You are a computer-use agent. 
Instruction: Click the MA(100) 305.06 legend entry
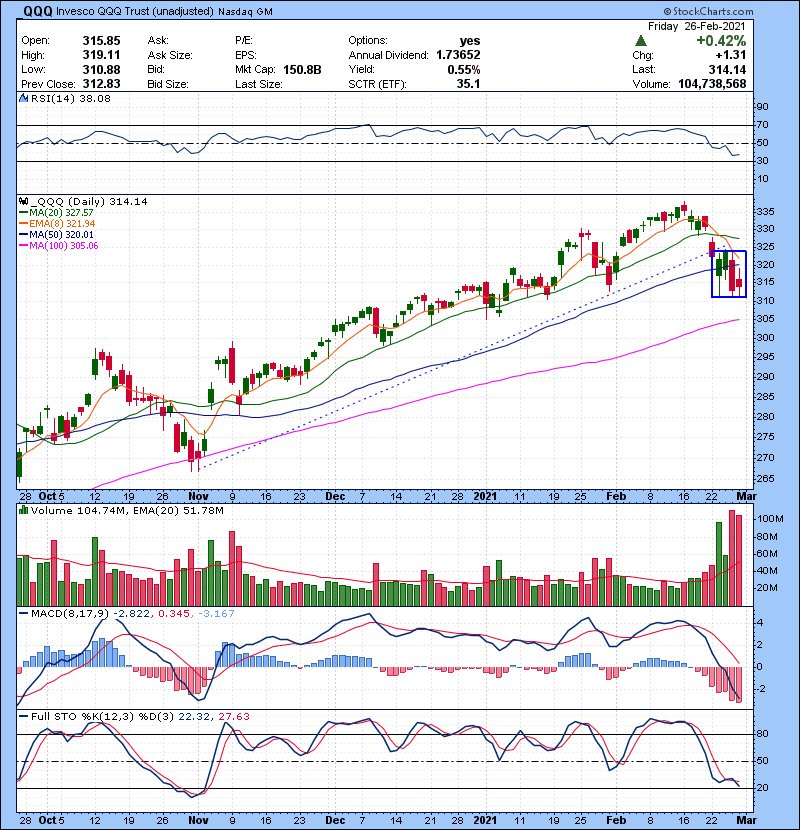pos(64,246)
